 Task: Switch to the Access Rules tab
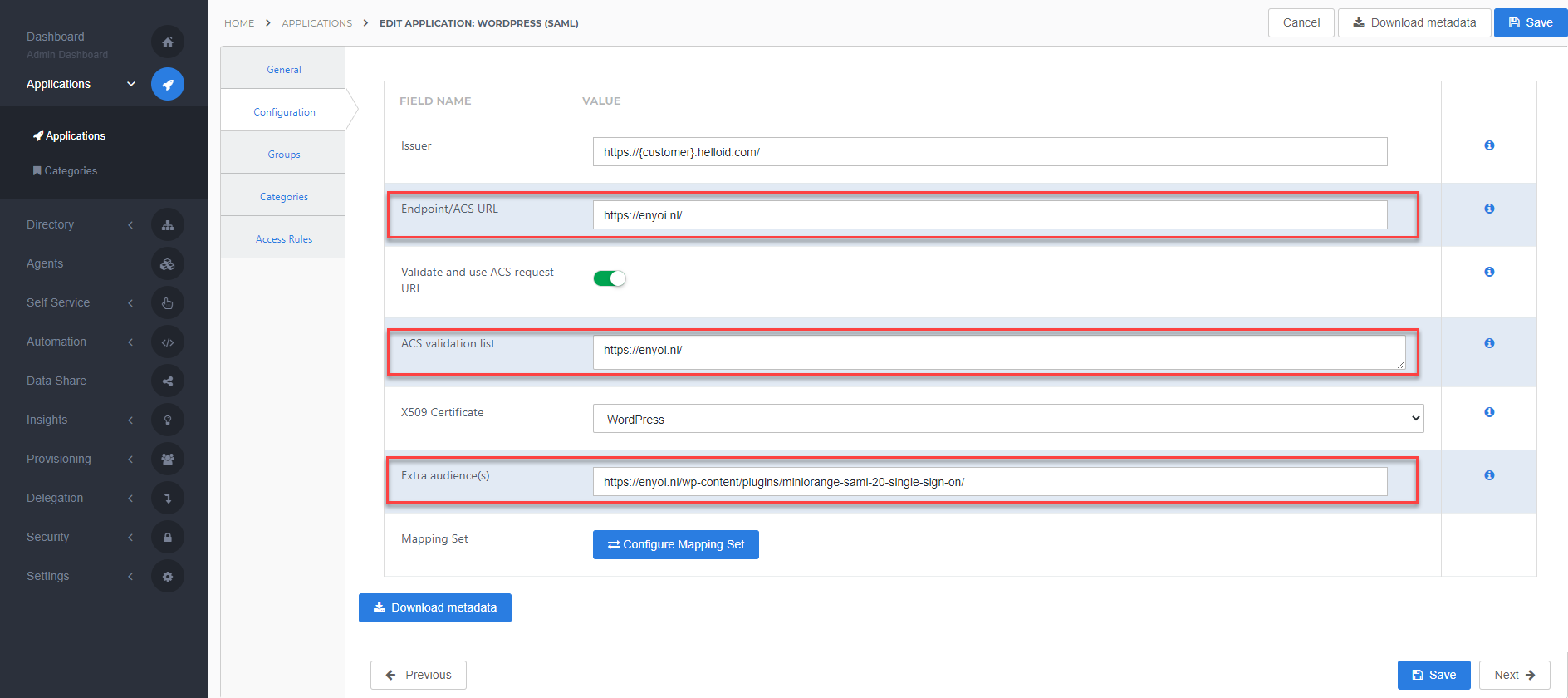tap(283, 238)
